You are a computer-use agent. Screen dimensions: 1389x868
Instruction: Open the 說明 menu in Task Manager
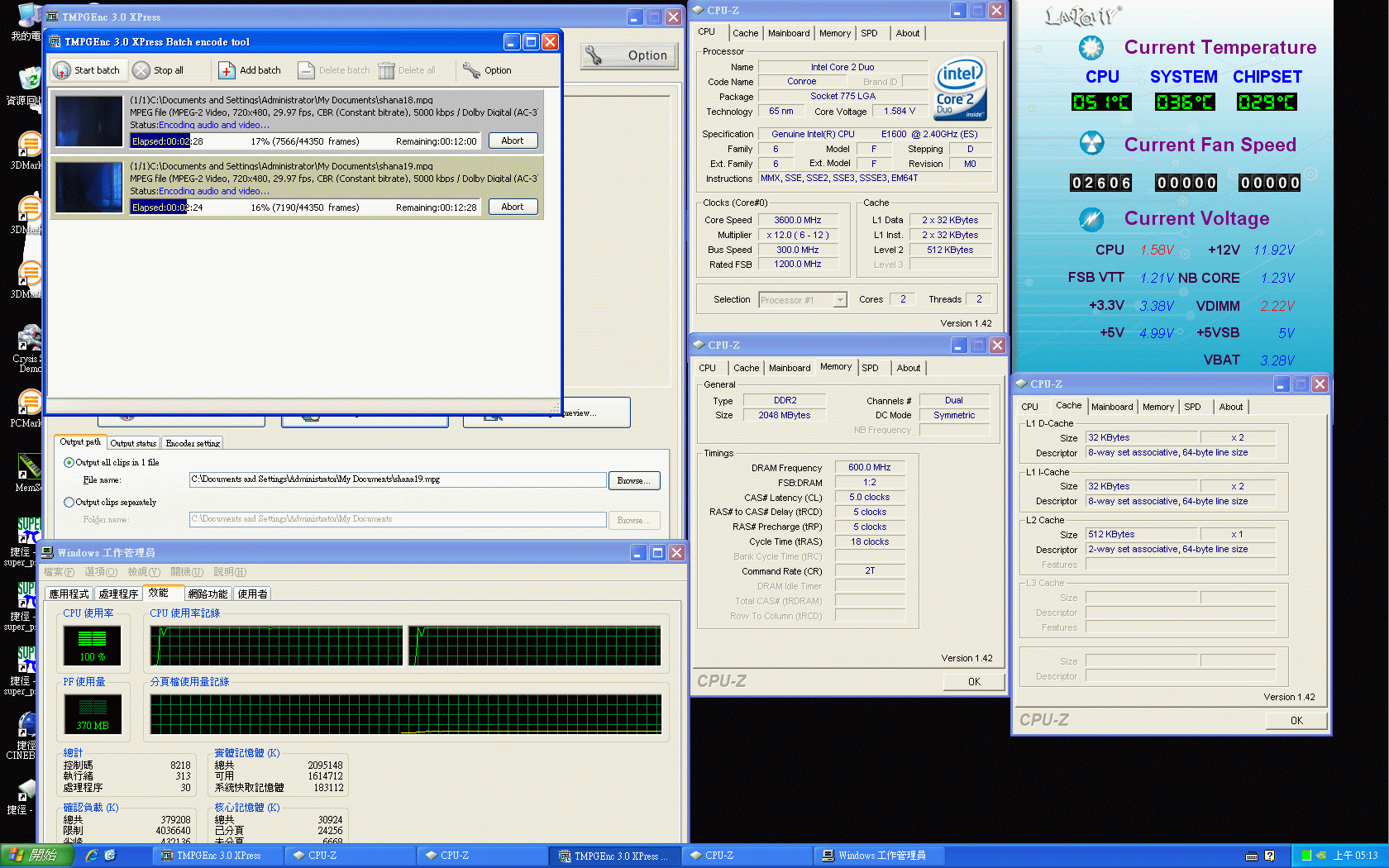[x=230, y=572]
